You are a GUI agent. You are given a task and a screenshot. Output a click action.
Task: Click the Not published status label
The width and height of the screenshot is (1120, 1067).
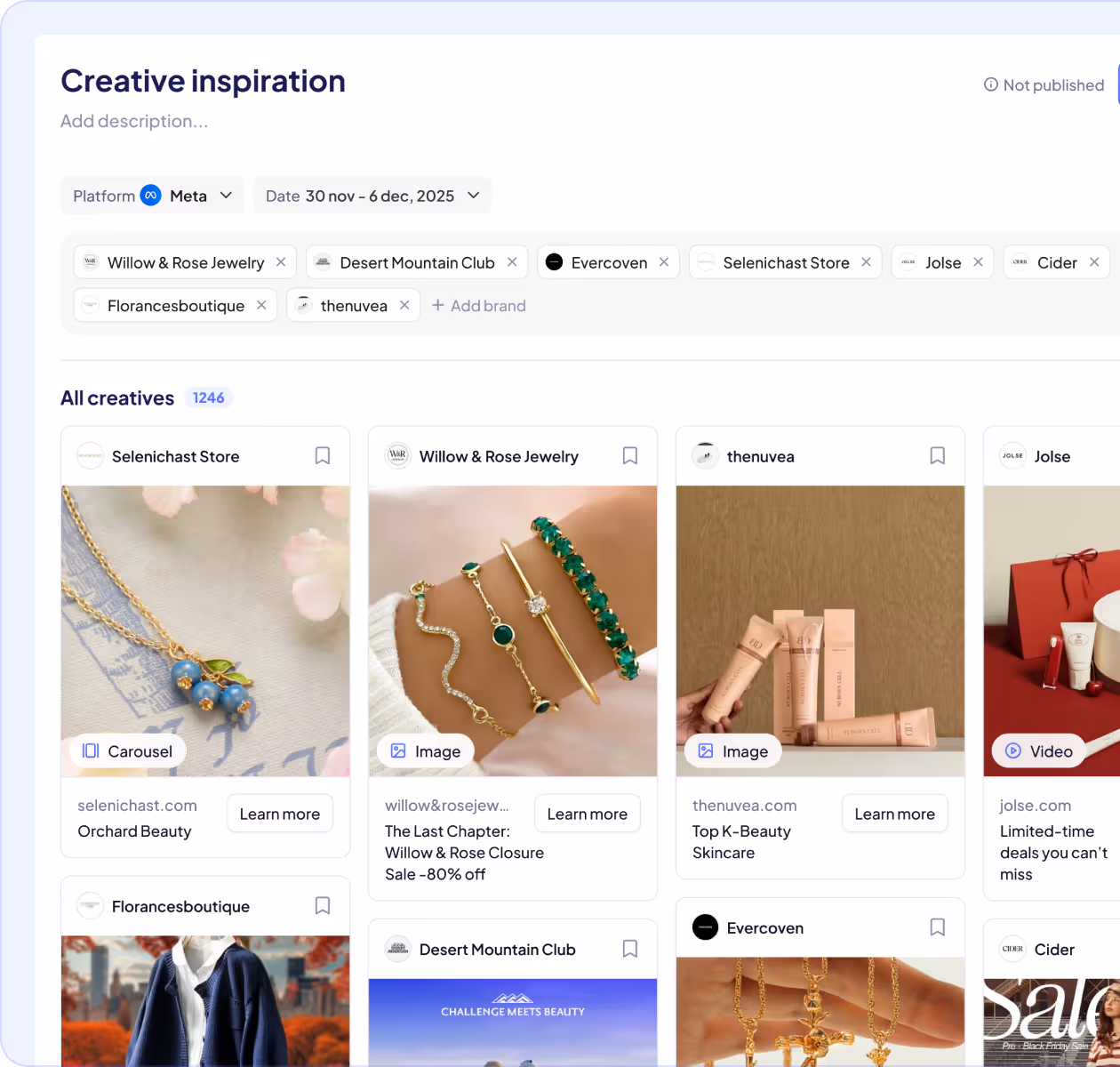coord(1053,85)
